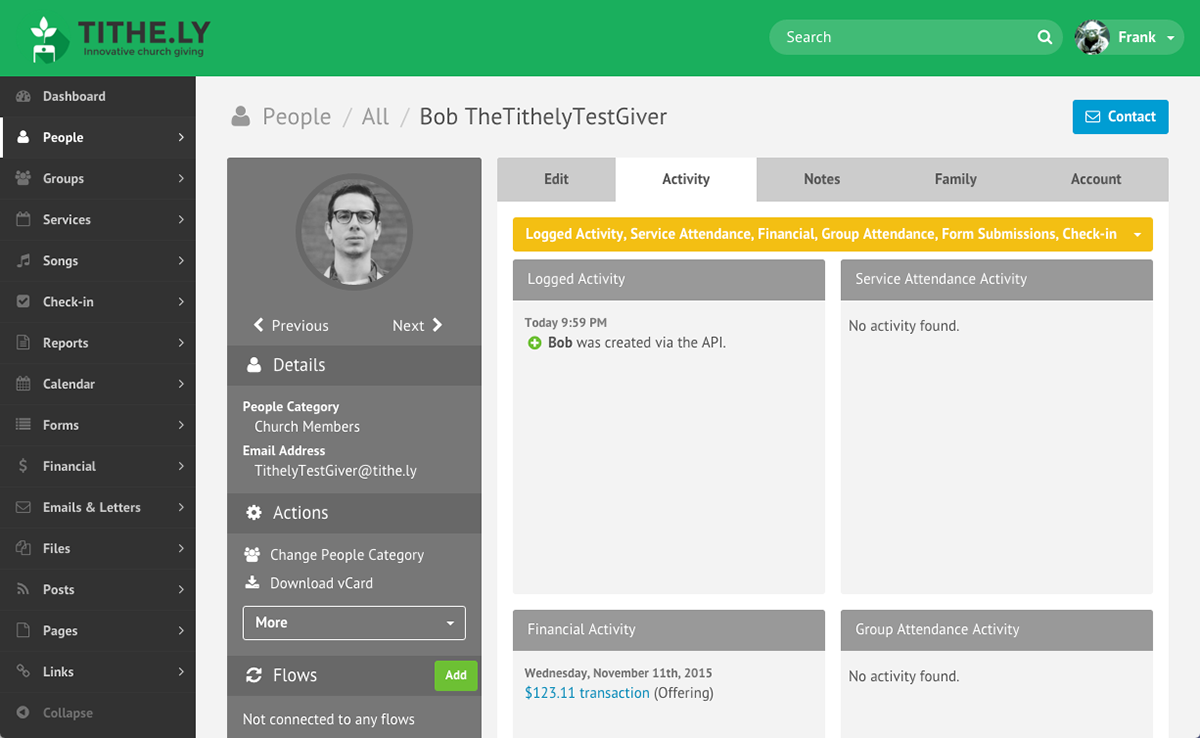Click the Contact button
1200x738 pixels.
coord(1120,116)
